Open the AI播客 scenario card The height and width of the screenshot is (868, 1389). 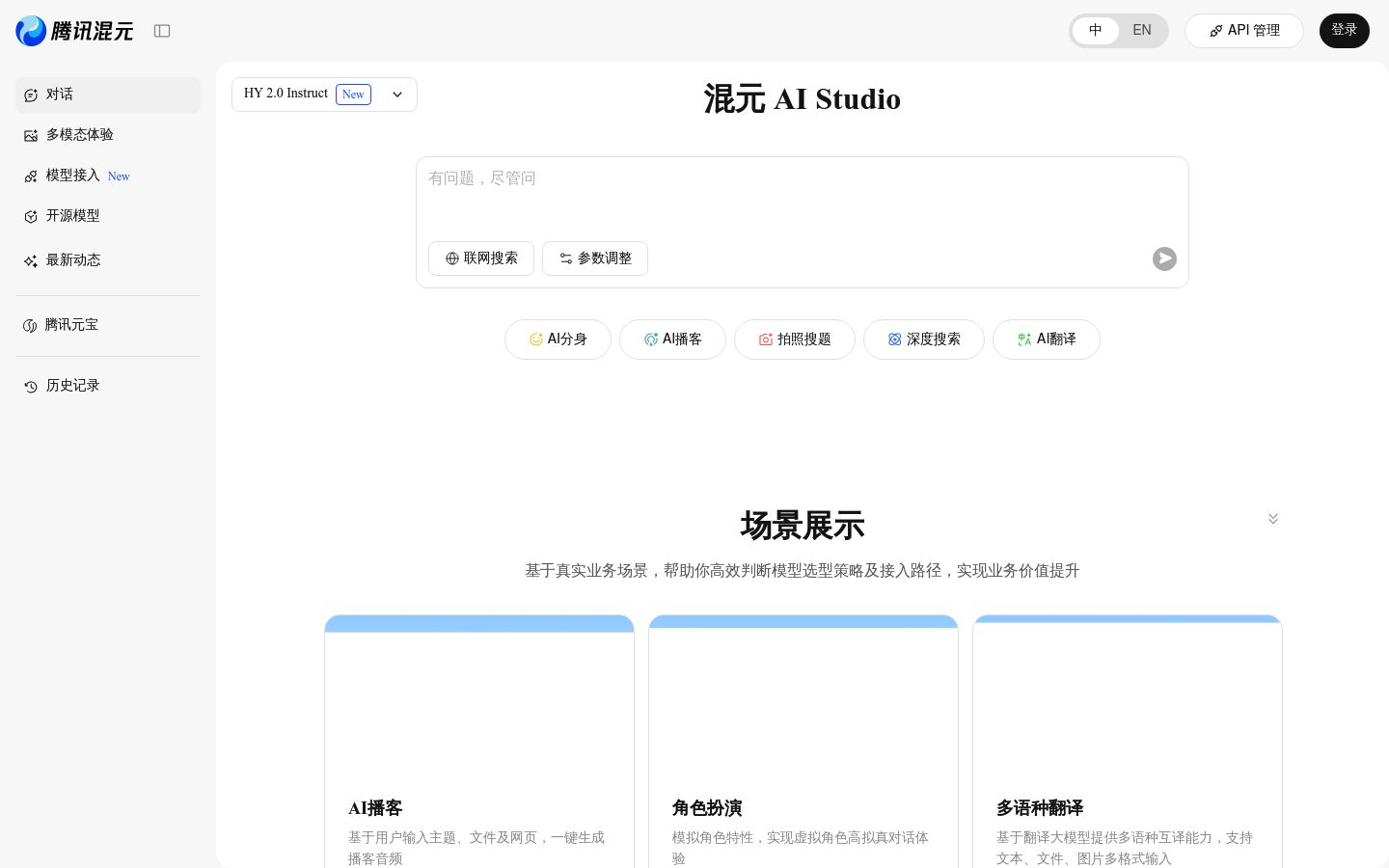tap(479, 742)
